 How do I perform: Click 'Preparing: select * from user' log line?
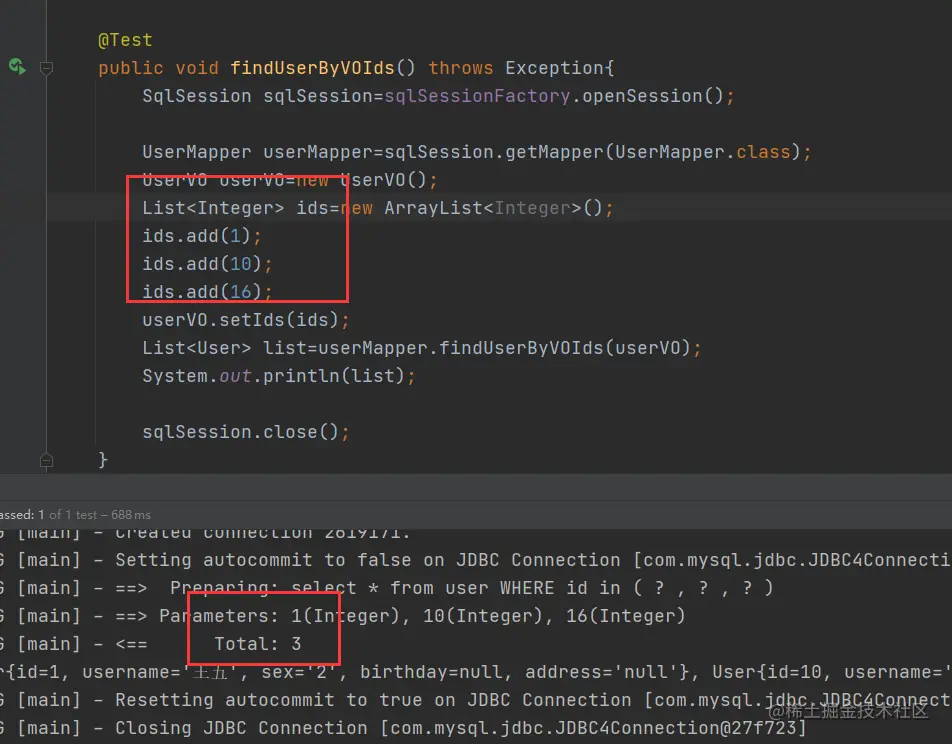(387, 588)
